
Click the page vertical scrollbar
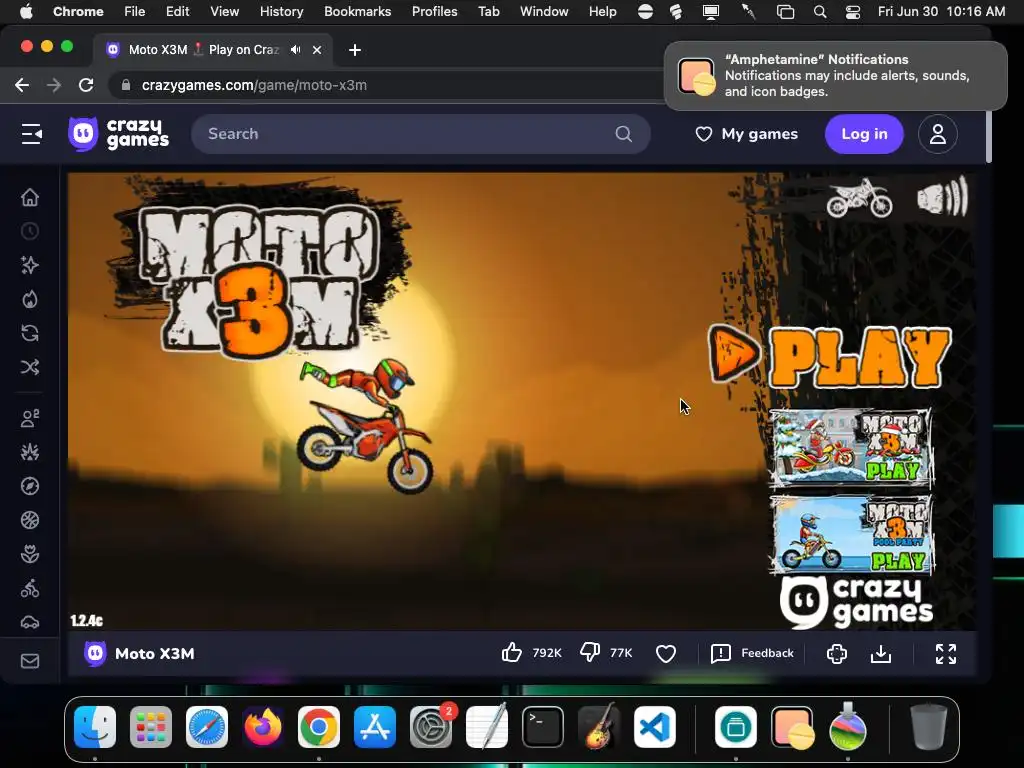(x=988, y=136)
